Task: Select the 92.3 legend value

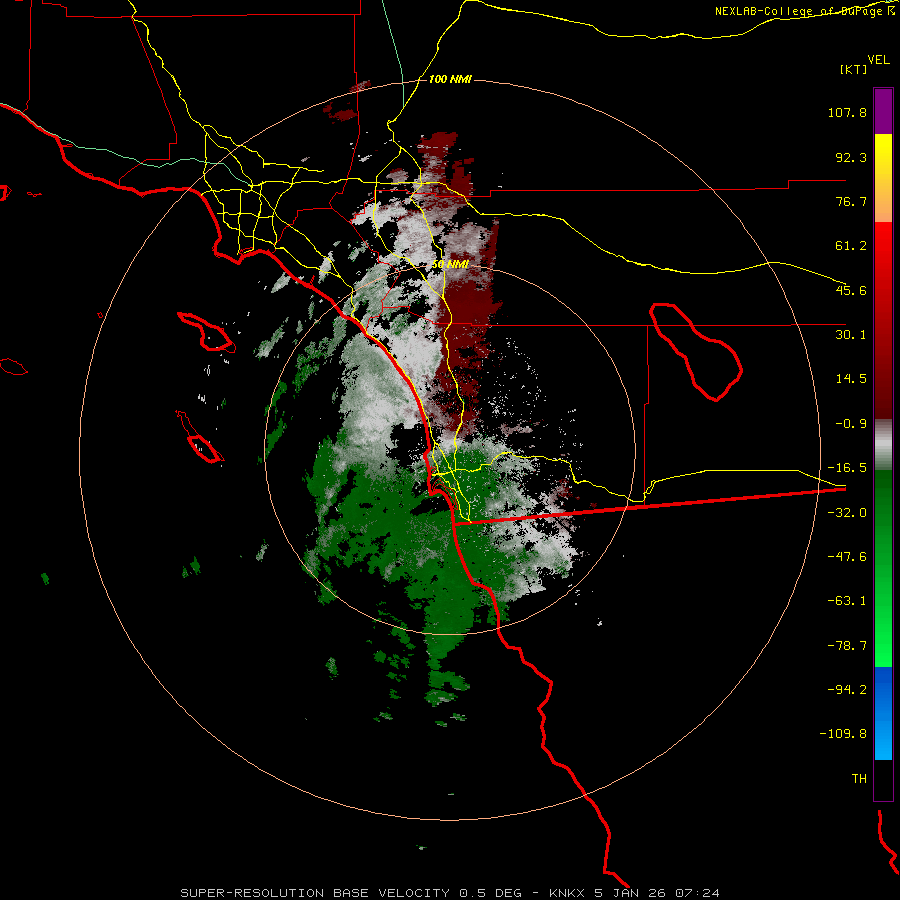Action: 851,157
